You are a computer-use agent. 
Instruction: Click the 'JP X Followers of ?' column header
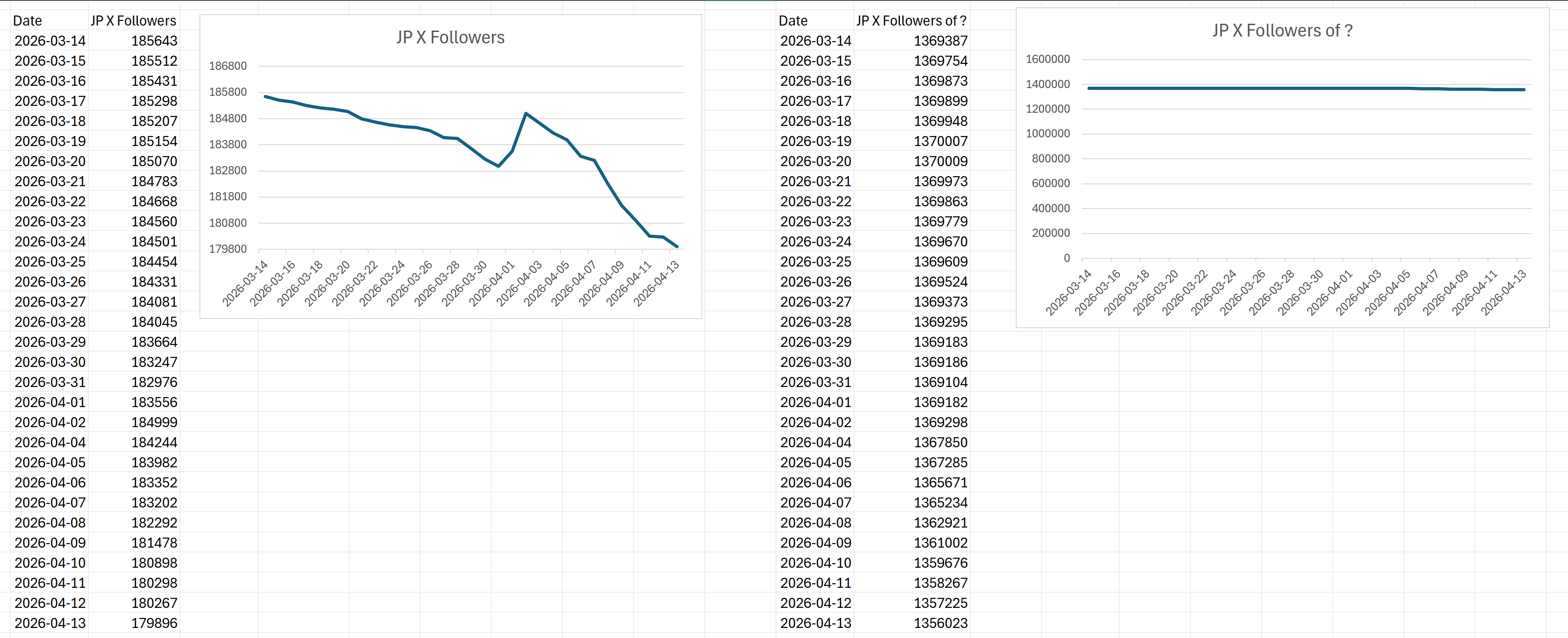pos(910,21)
